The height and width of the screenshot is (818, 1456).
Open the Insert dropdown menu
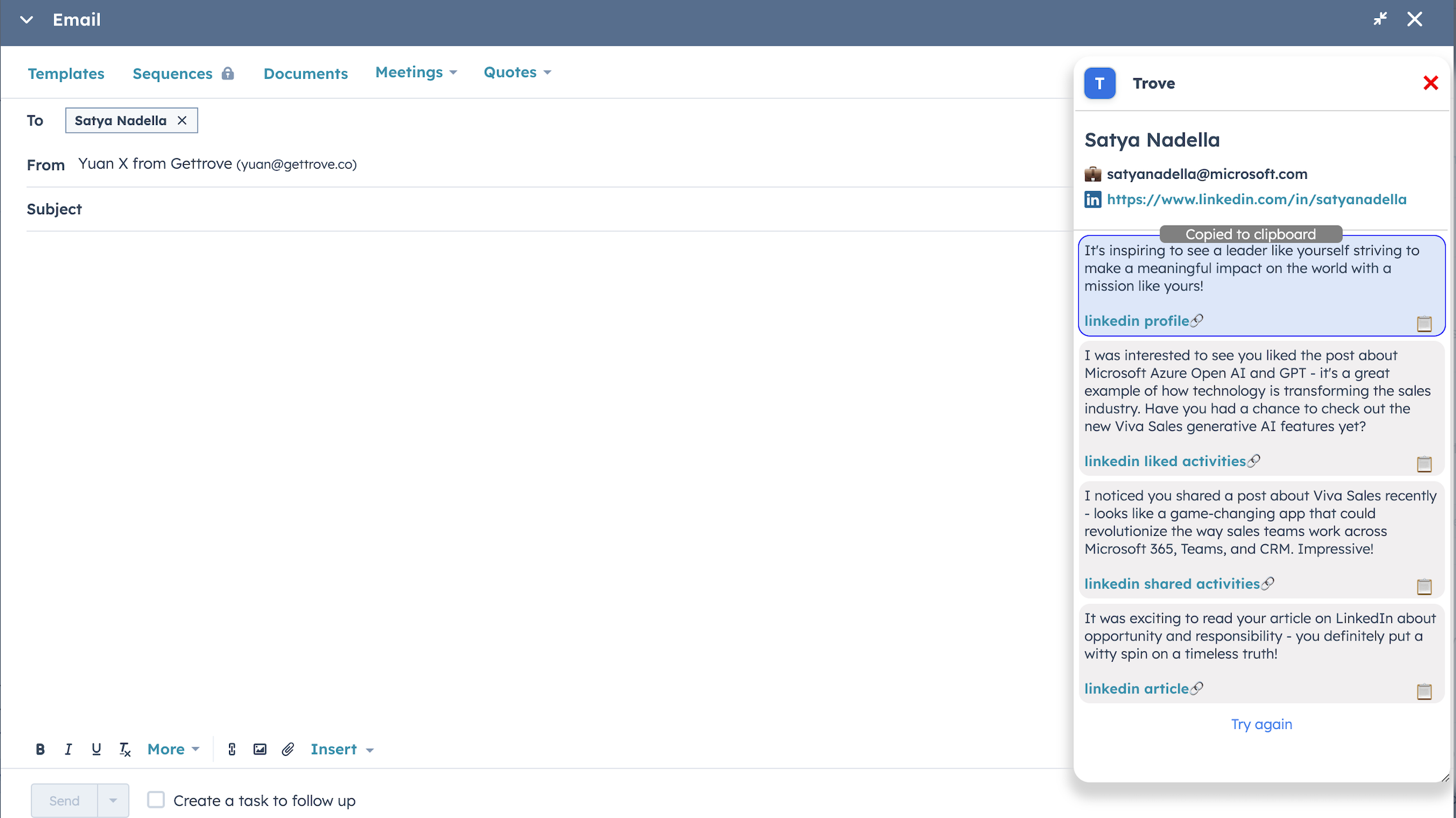[342, 749]
